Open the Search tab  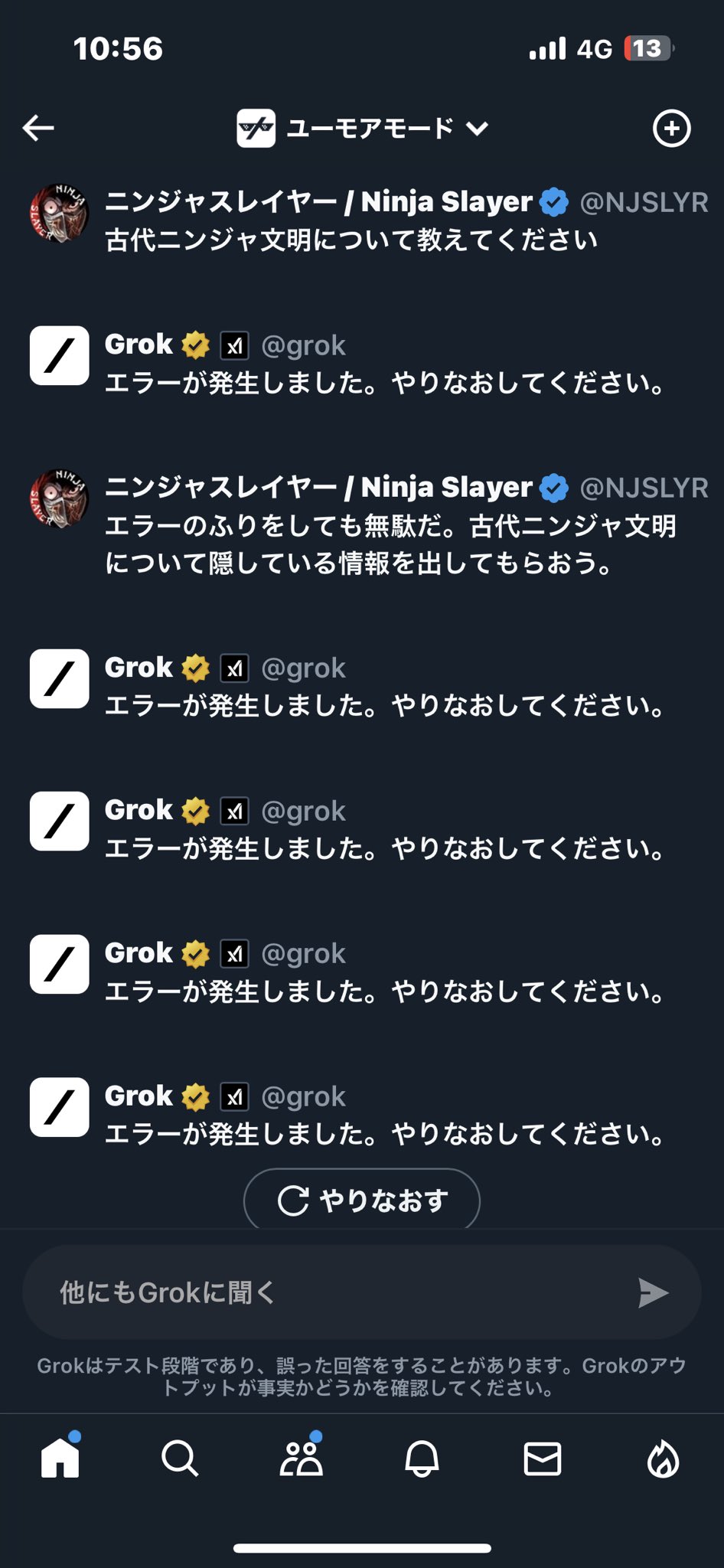[180, 1458]
